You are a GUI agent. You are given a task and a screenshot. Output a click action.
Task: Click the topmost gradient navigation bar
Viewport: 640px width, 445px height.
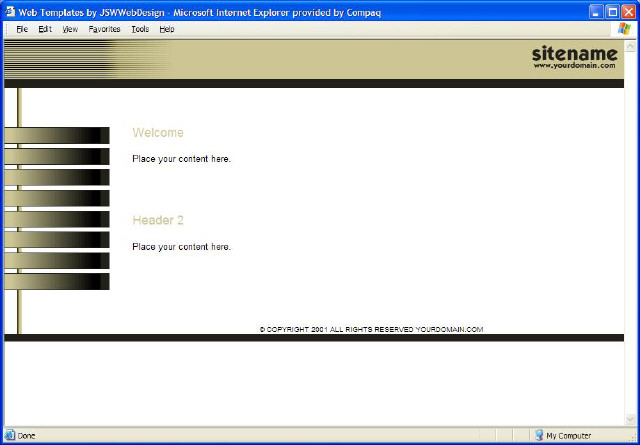click(x=57, y=135)
